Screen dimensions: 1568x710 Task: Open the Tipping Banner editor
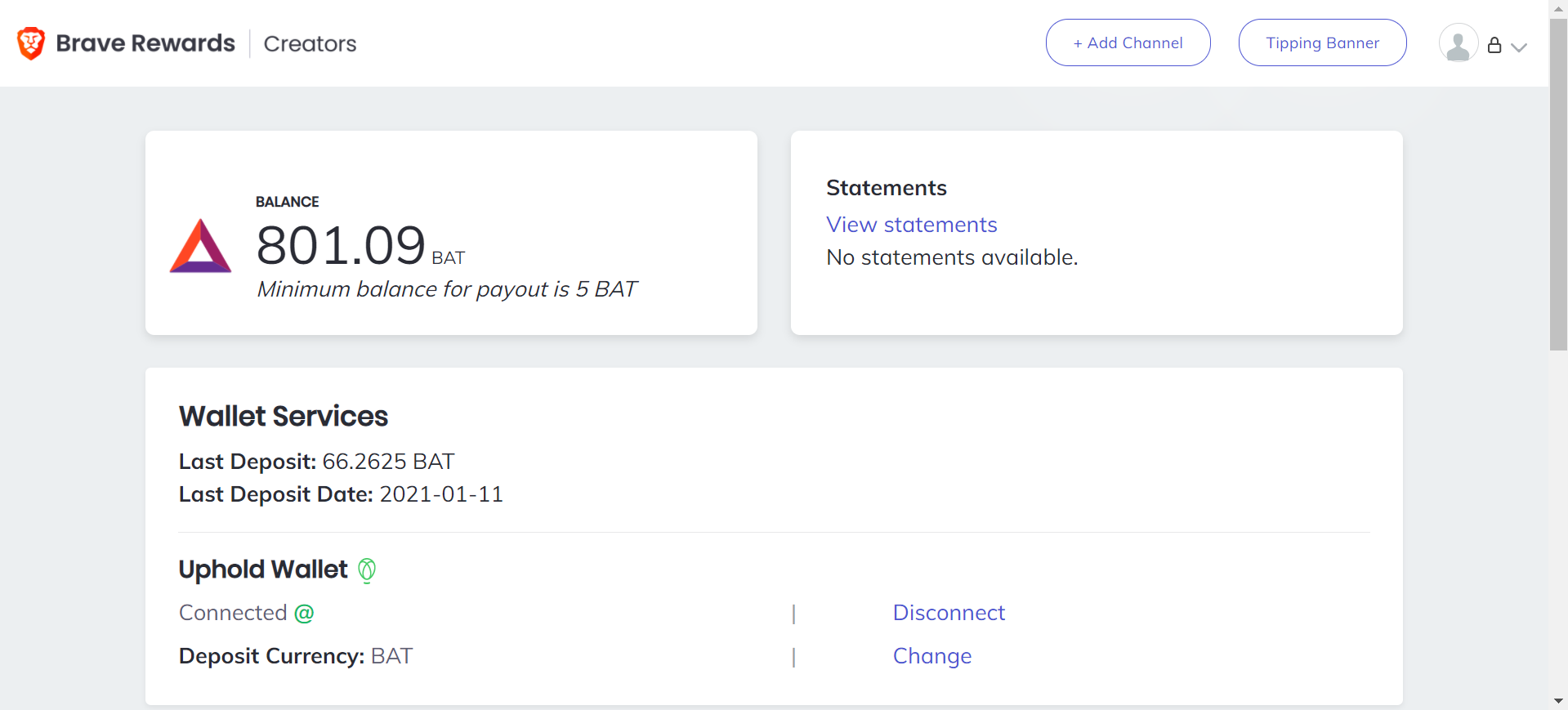pyautogui.click(x=1322, y=43)
